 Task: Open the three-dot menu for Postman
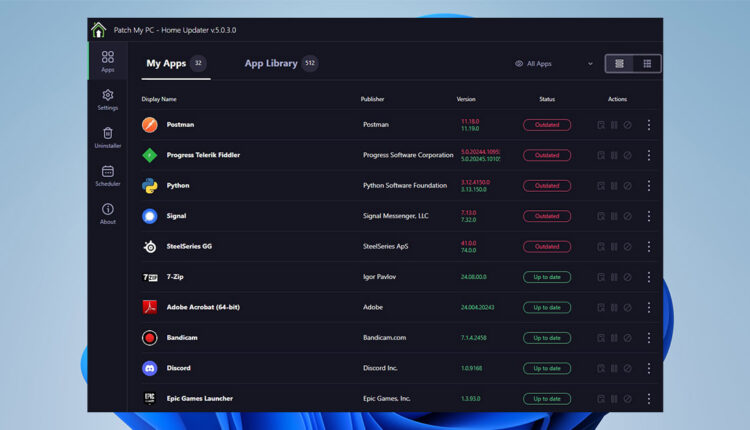point(648,125)
